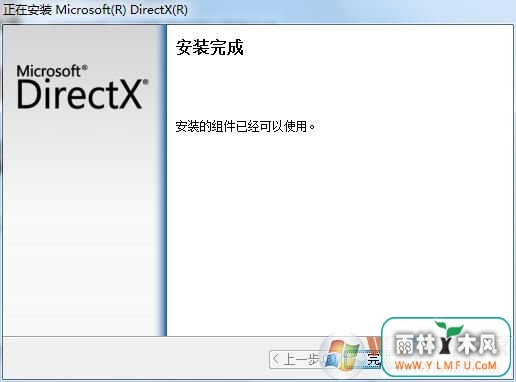Click the small blue badge near Windows orb
Screen dimensions: 516x382
(x=330, y=360)
